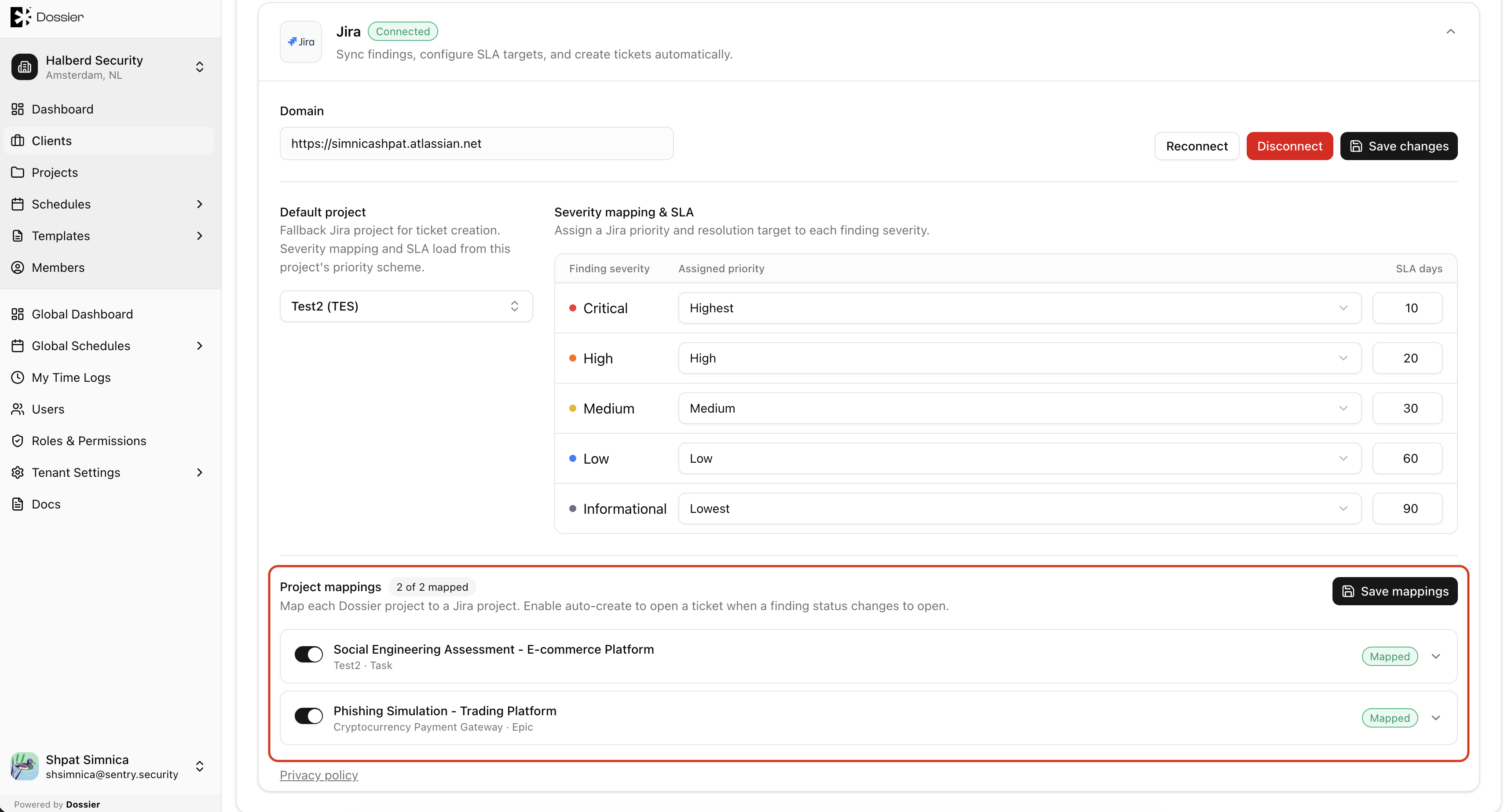This screenshot has height=812, width=1508.
Task: Open the High severity priority dropdown
Action: (x=1020, y=358)
